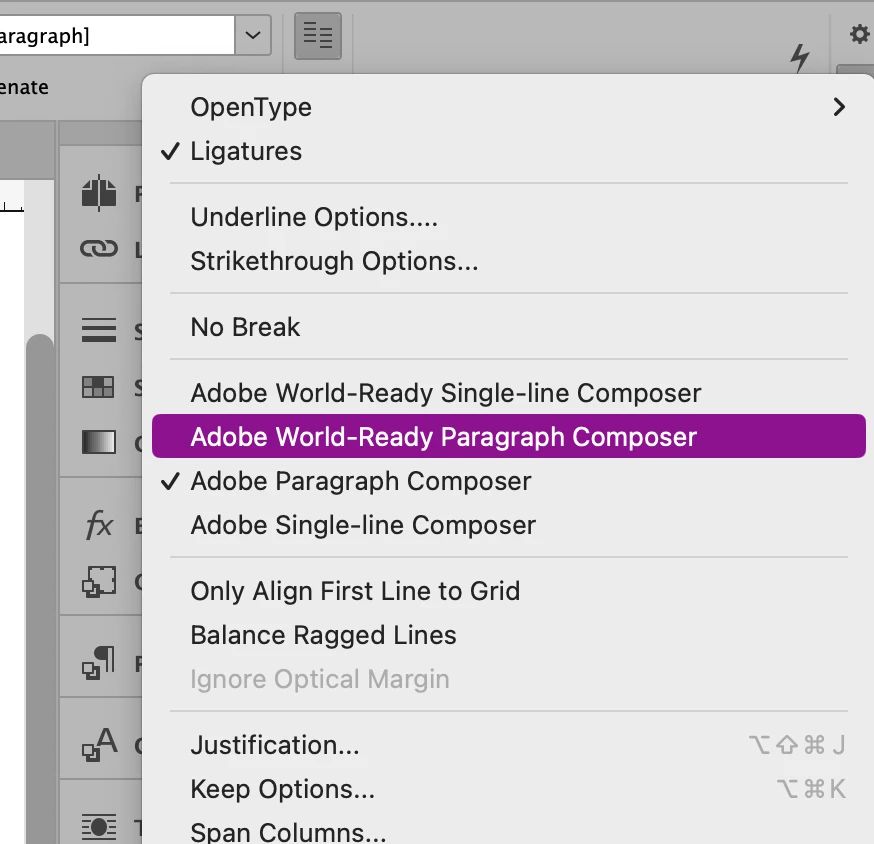Open the Gradient panel icon
Image resolution: width=874 pixels, height=844 pixels.
[x=99, y=442]
